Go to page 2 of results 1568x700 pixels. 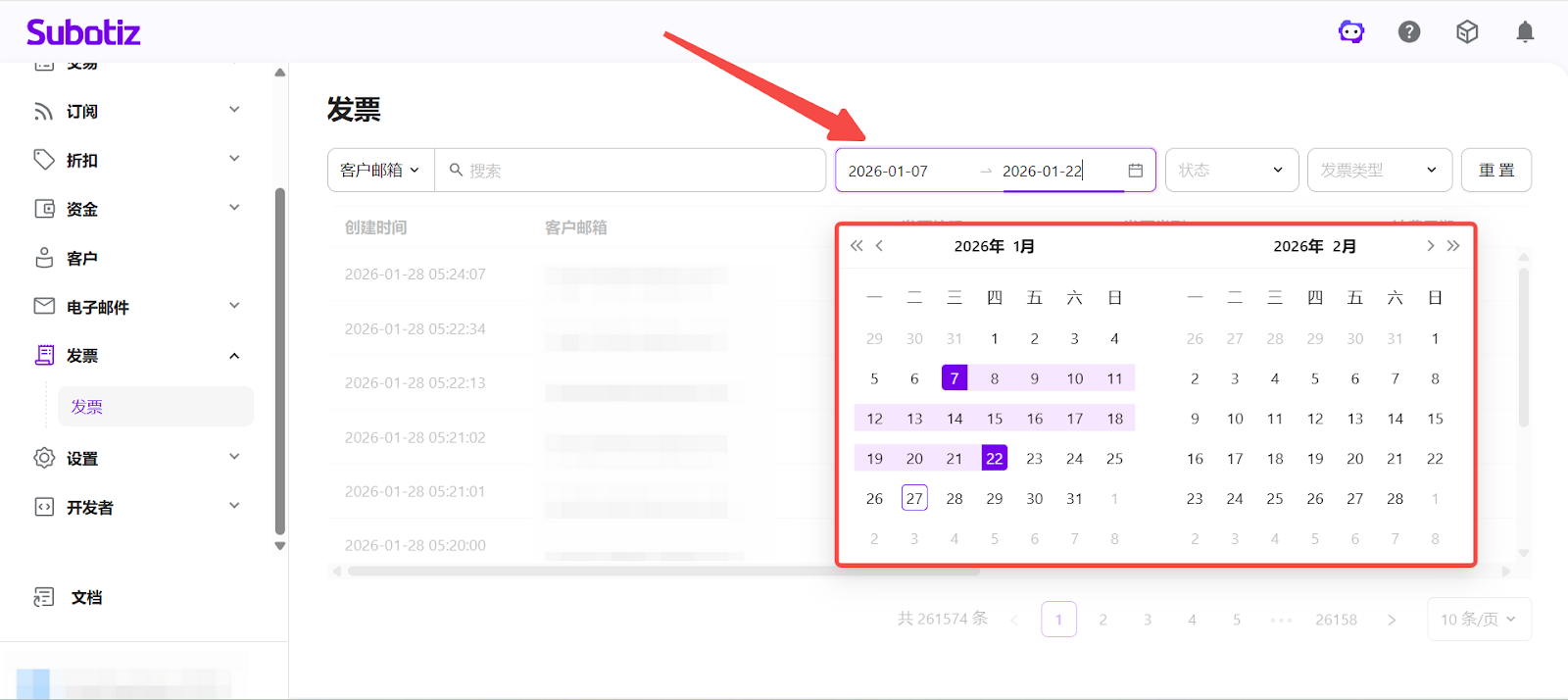(1103, 620)
